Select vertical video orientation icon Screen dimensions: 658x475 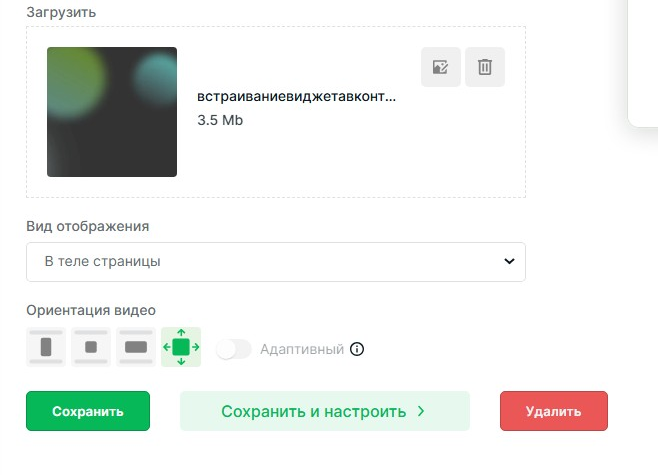click(46, 347)
